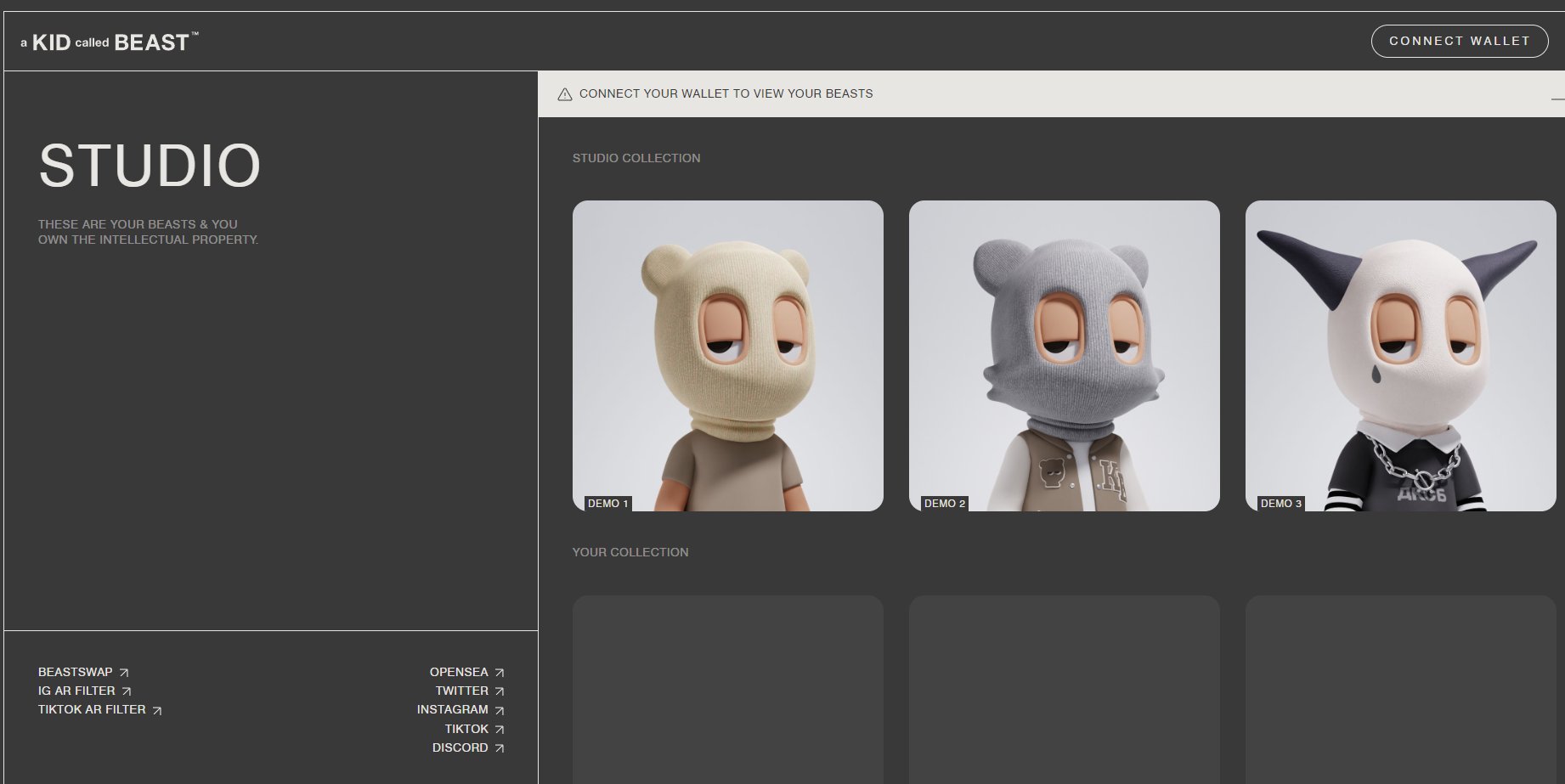
Task: Click the DEMO 3 label tag
Action: tap(1281, 504)
